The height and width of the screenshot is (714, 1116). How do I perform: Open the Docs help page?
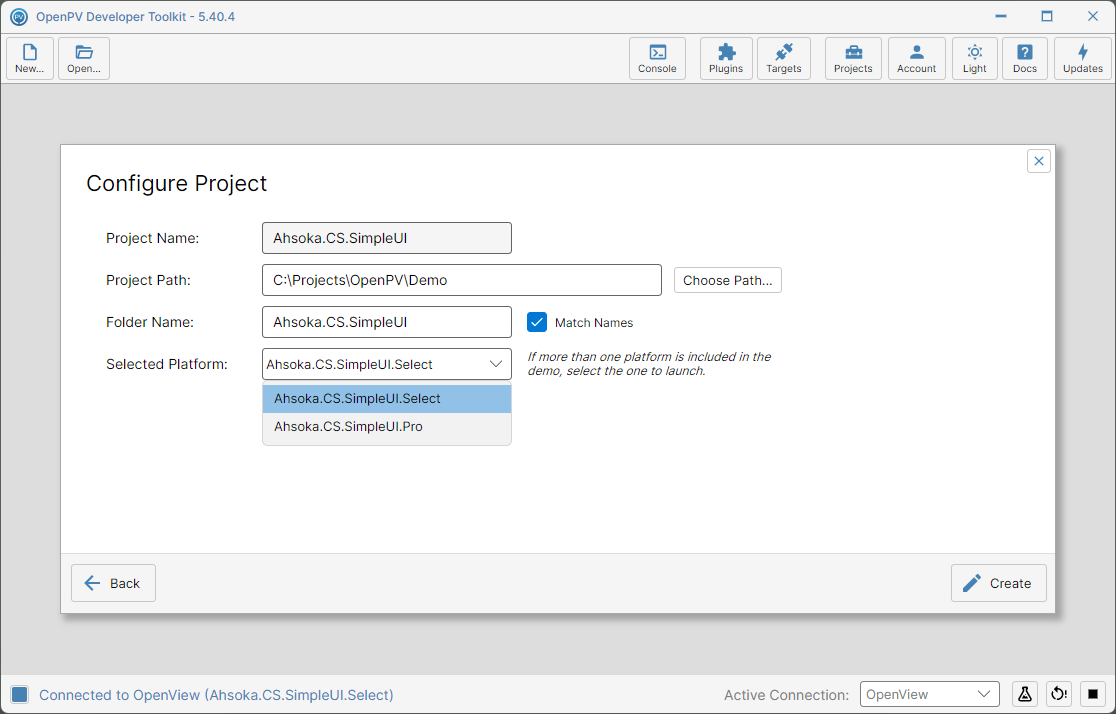click(x=1025, y=58)
